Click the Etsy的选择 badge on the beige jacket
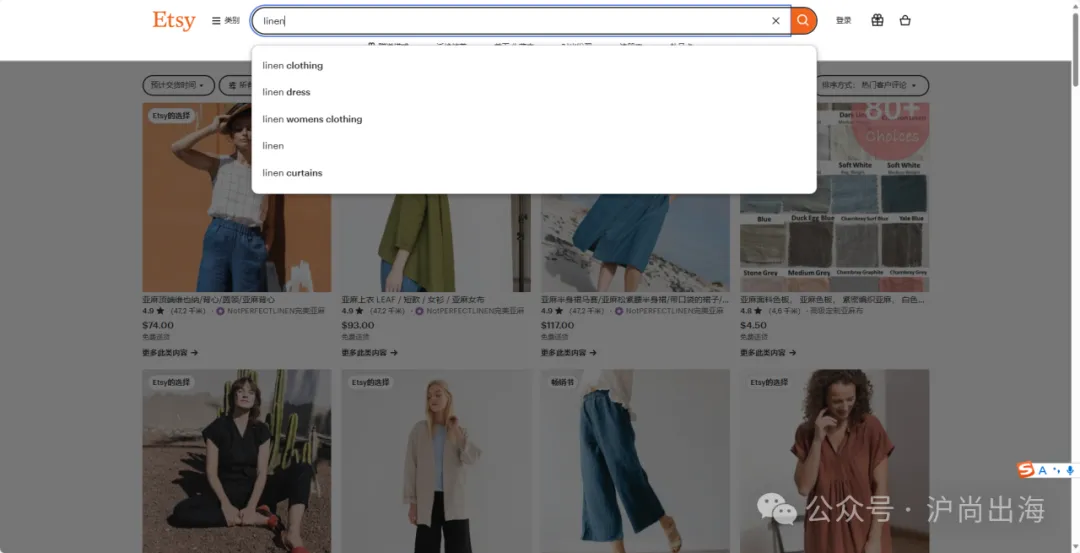Screen dimensions: 1080x553 (x=371, y=382)
